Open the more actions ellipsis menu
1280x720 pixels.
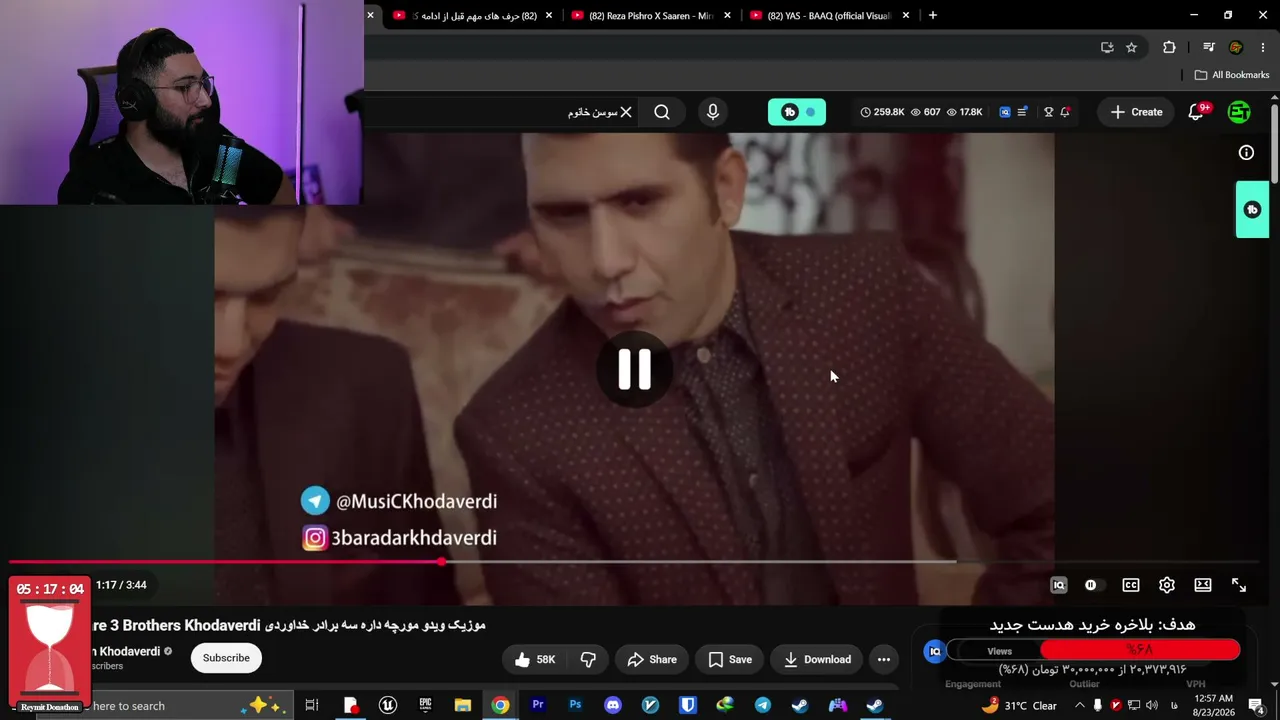(884, 659)
